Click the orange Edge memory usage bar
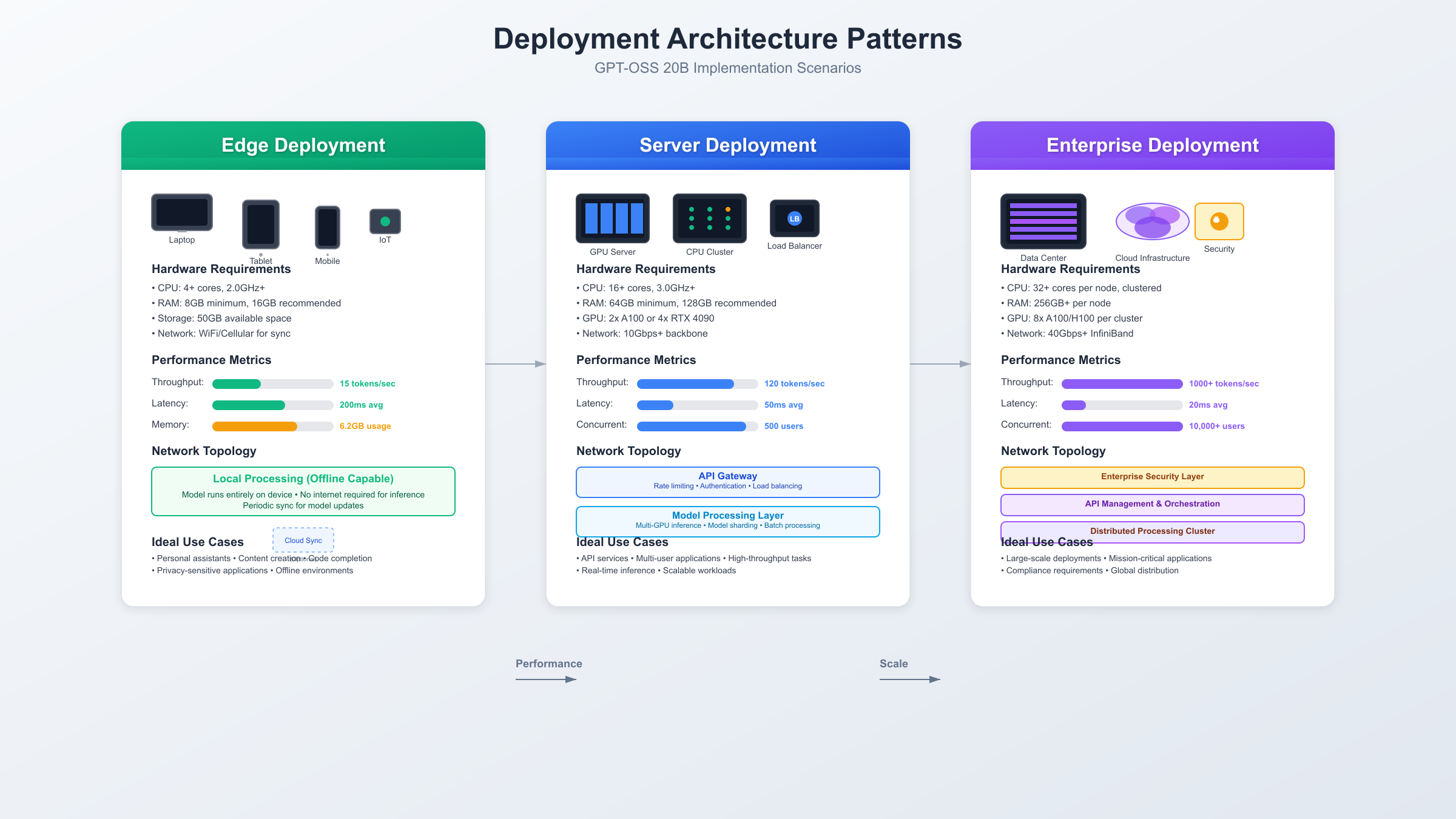 (x=273, y=426)
